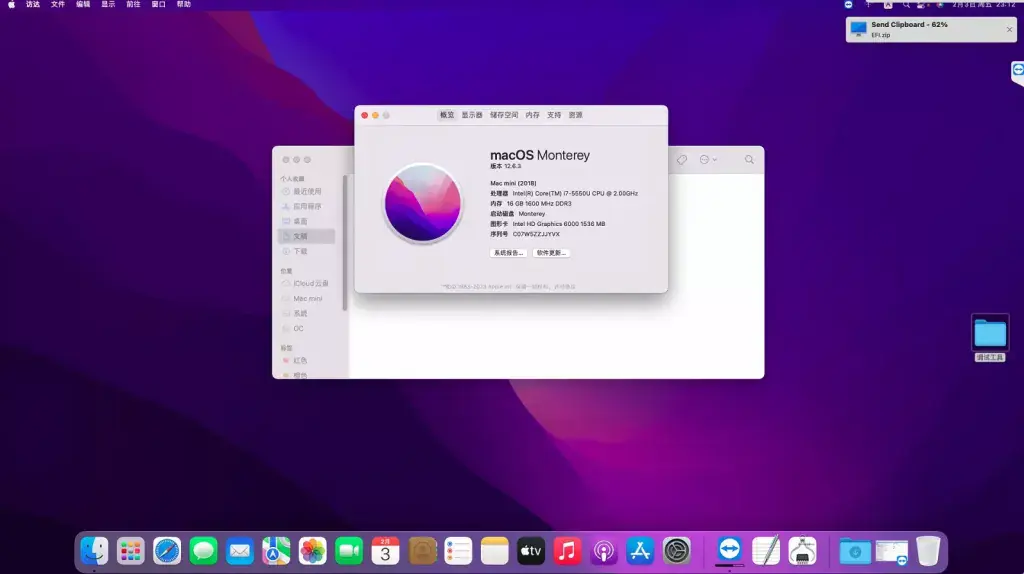The height and width of the screenshot is (574, 1024).
Task: Open TextEdit in the Dock
Action: 766,551
